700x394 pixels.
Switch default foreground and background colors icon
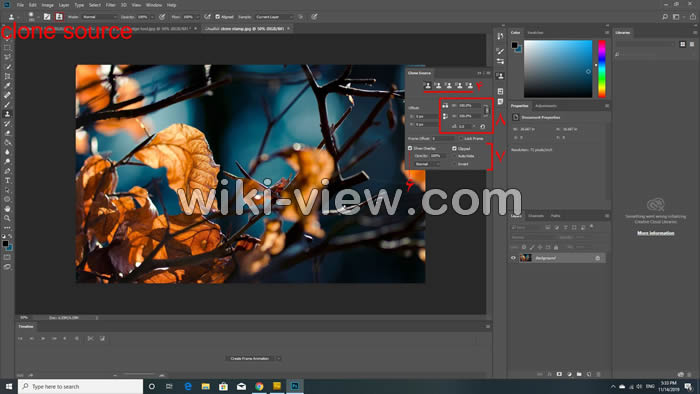3,236
